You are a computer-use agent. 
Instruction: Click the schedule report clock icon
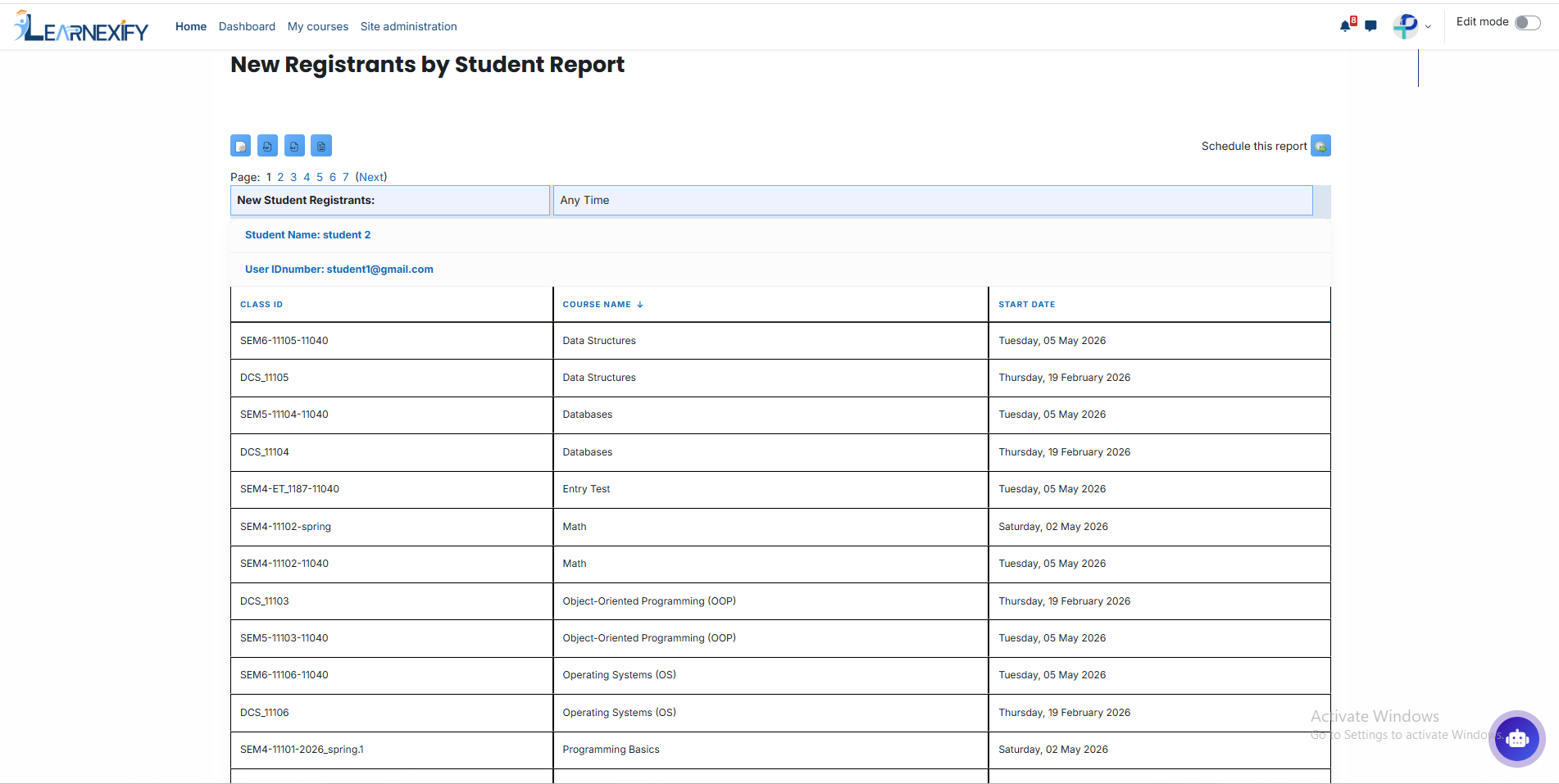[x=1320, y=146]
